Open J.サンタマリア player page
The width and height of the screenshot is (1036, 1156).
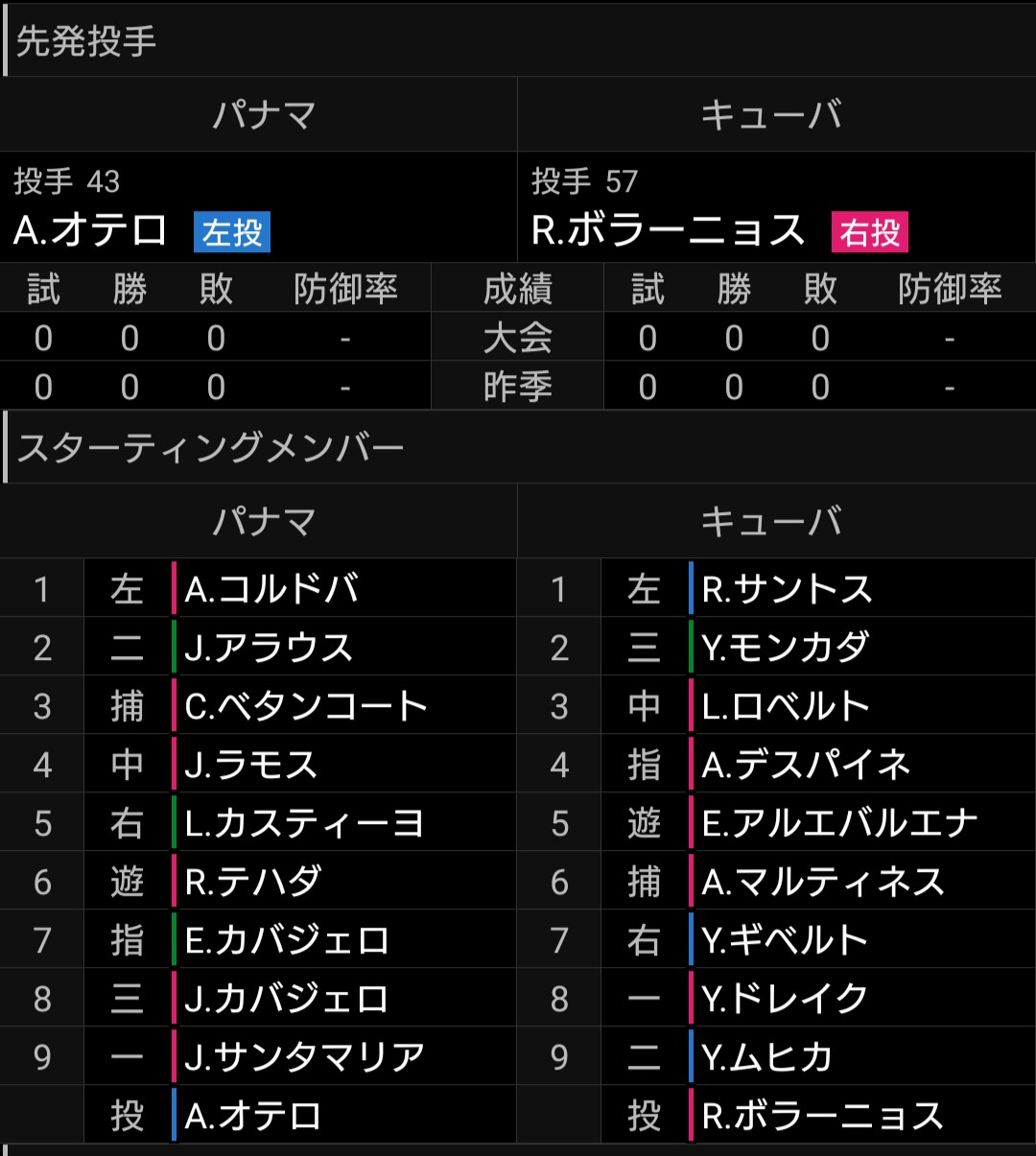304,1057
